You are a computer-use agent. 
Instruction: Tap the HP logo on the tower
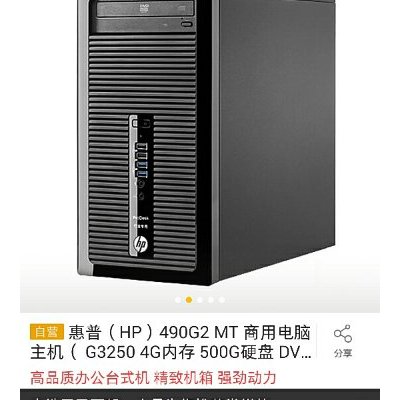click(x=141, y=244)
